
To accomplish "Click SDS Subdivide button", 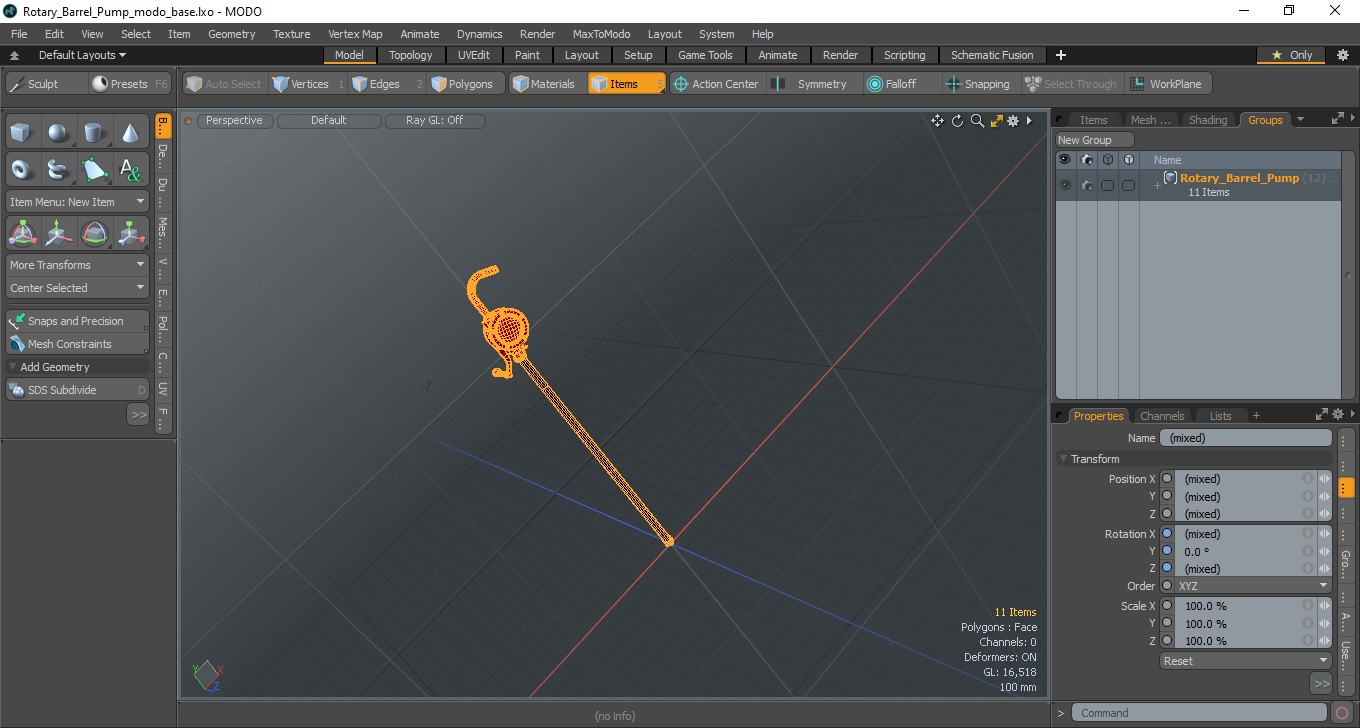I will coord(77,390).
